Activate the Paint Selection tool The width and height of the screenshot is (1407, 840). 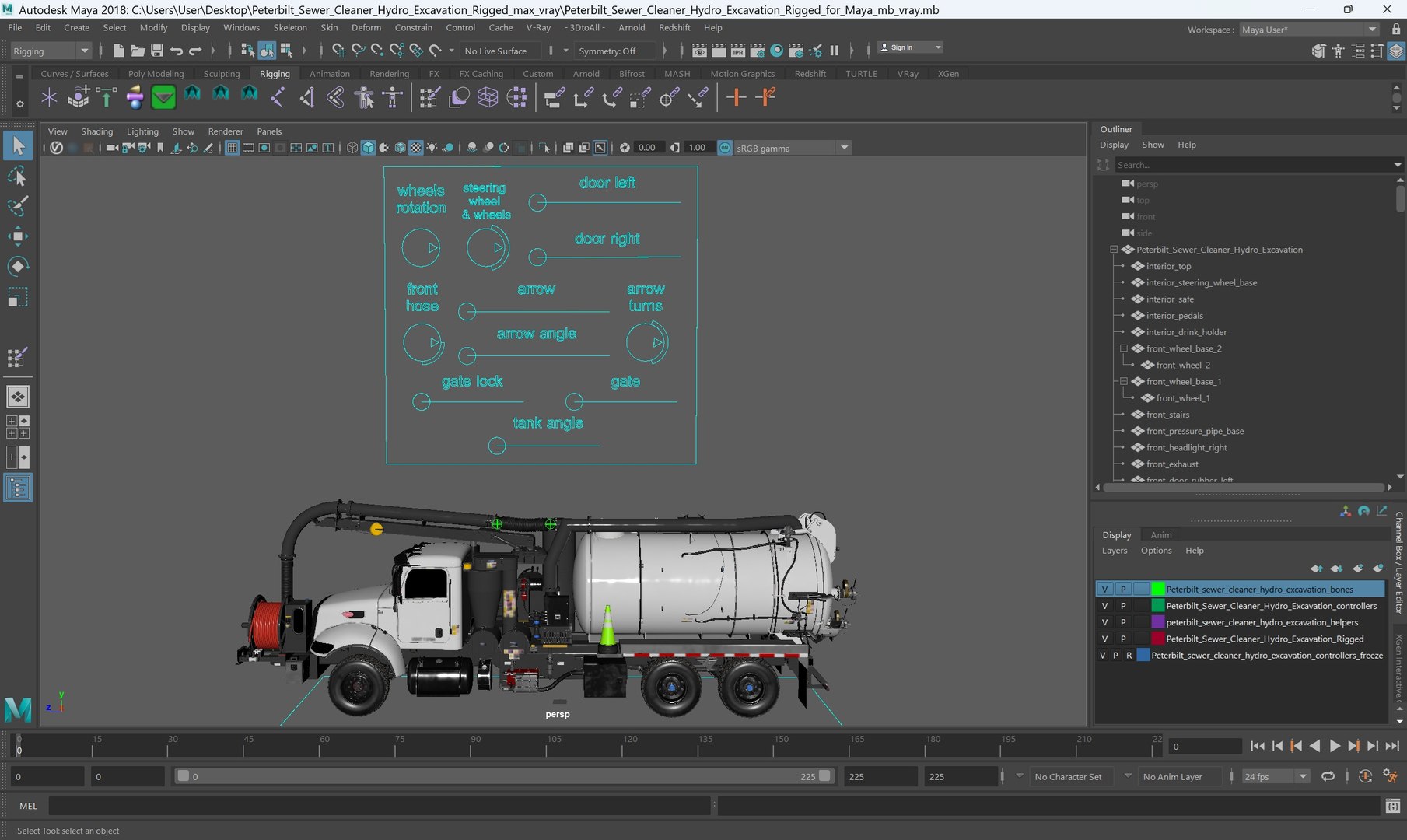[x=18, y=206]
